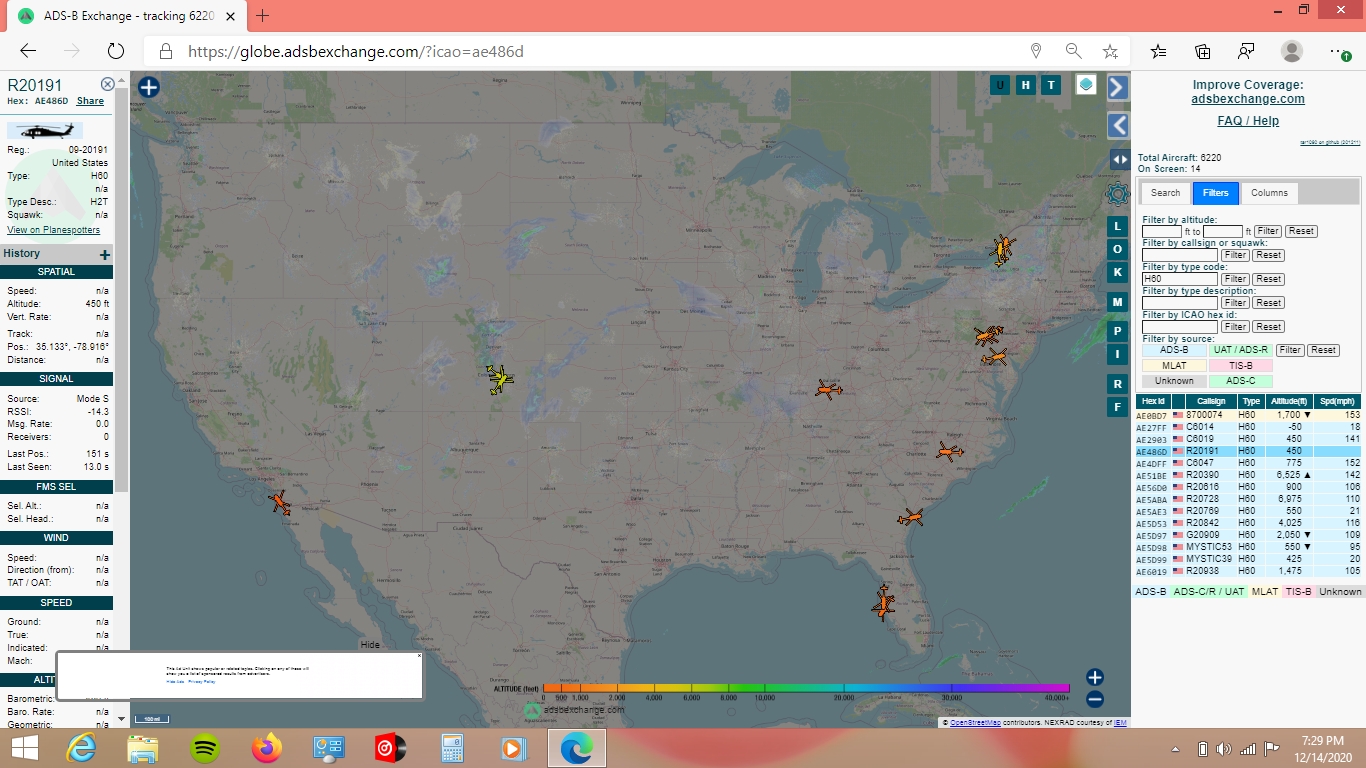Expand sidebar with right arrow button
Screen dimensions: 1366x768
pyautogui.click(x=1118, y=87)
